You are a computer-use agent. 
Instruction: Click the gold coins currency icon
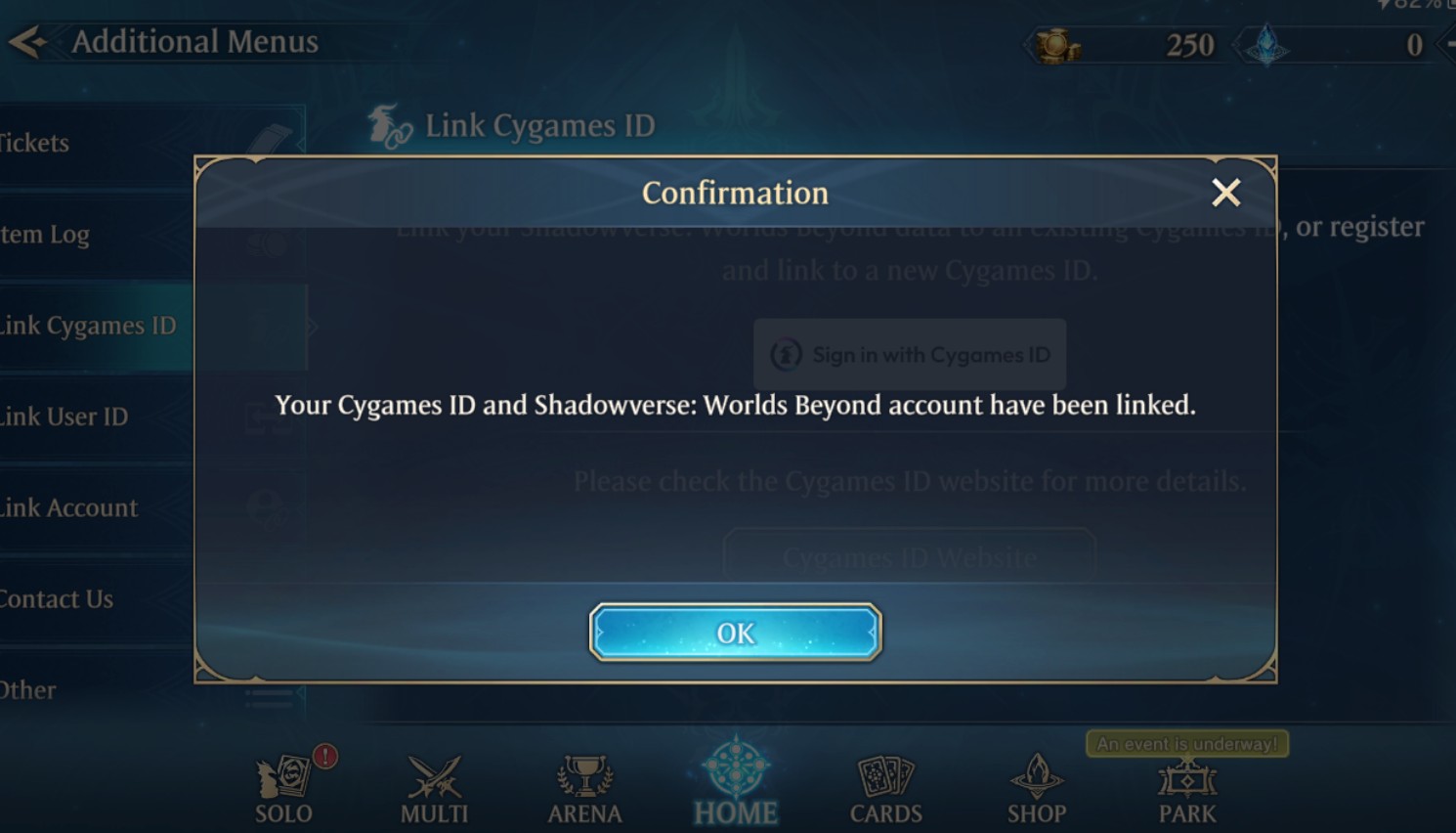1057,46
